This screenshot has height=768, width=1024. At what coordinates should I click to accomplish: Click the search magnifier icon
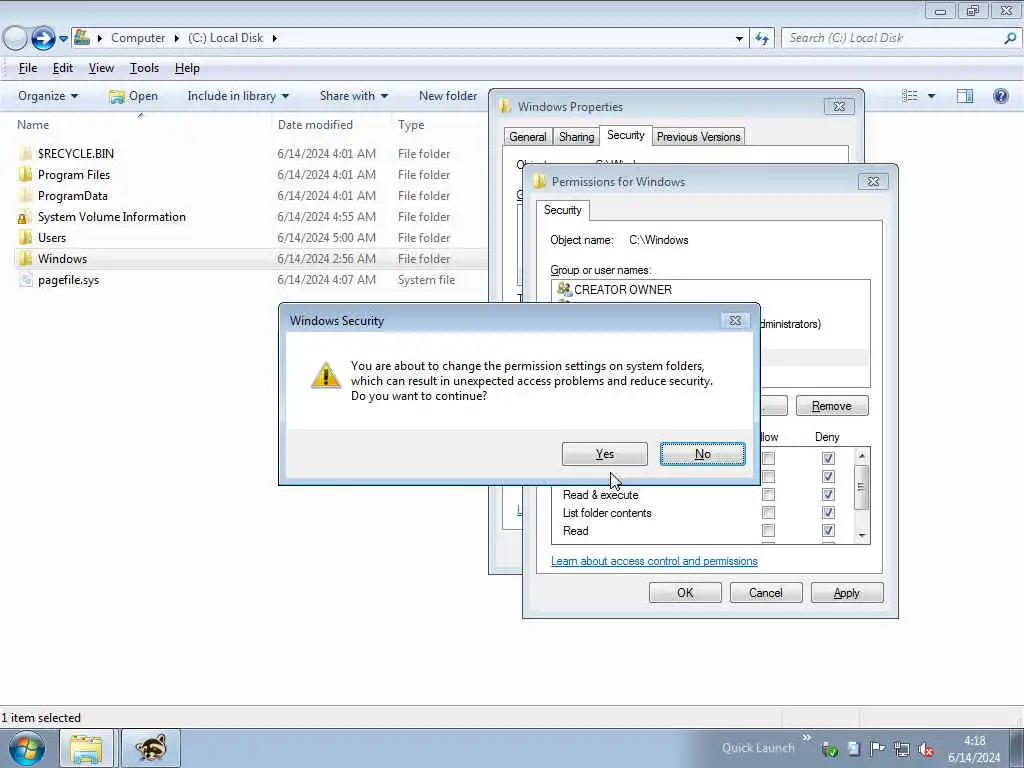tap(1010, 38)
